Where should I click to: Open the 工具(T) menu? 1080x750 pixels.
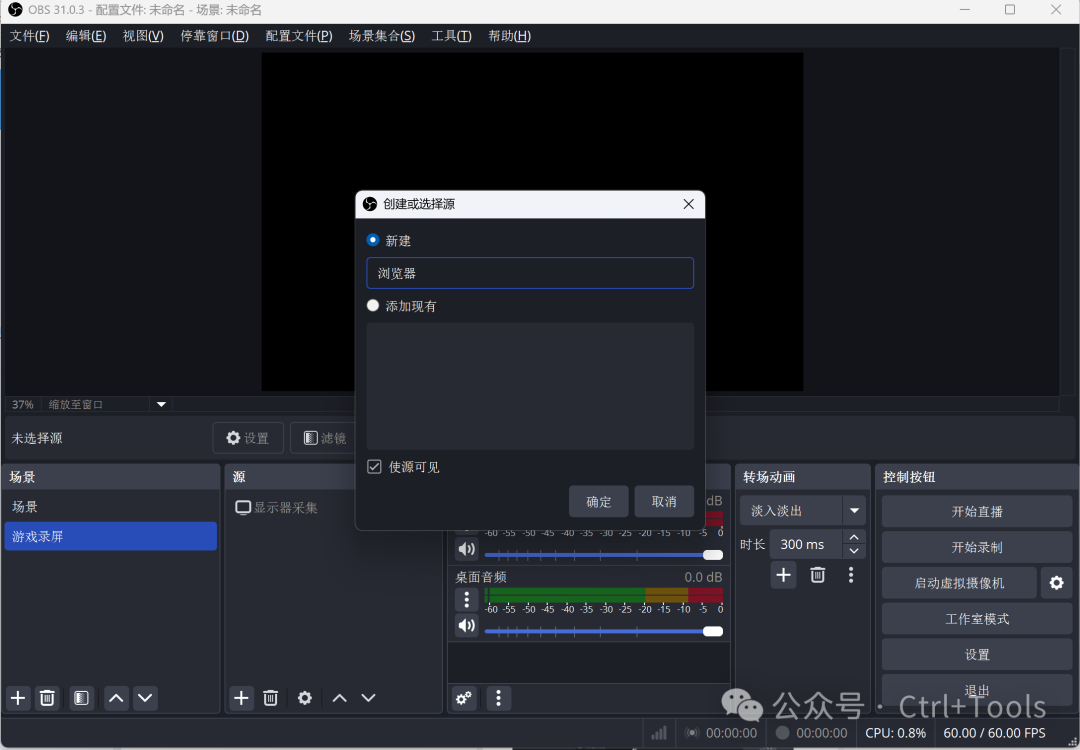(451, 36)
